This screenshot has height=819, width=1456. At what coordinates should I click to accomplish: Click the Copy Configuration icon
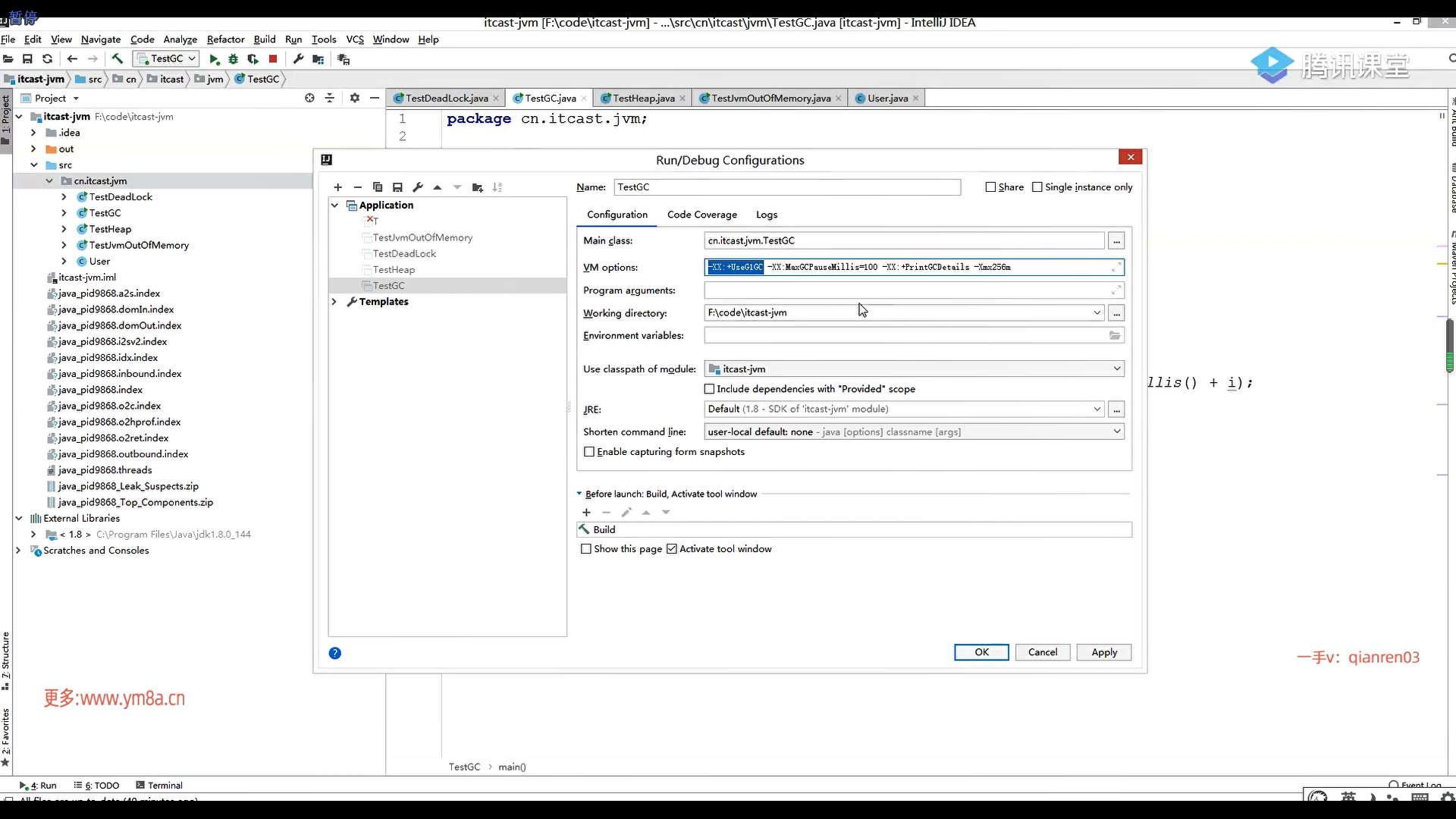pos(378,187)
